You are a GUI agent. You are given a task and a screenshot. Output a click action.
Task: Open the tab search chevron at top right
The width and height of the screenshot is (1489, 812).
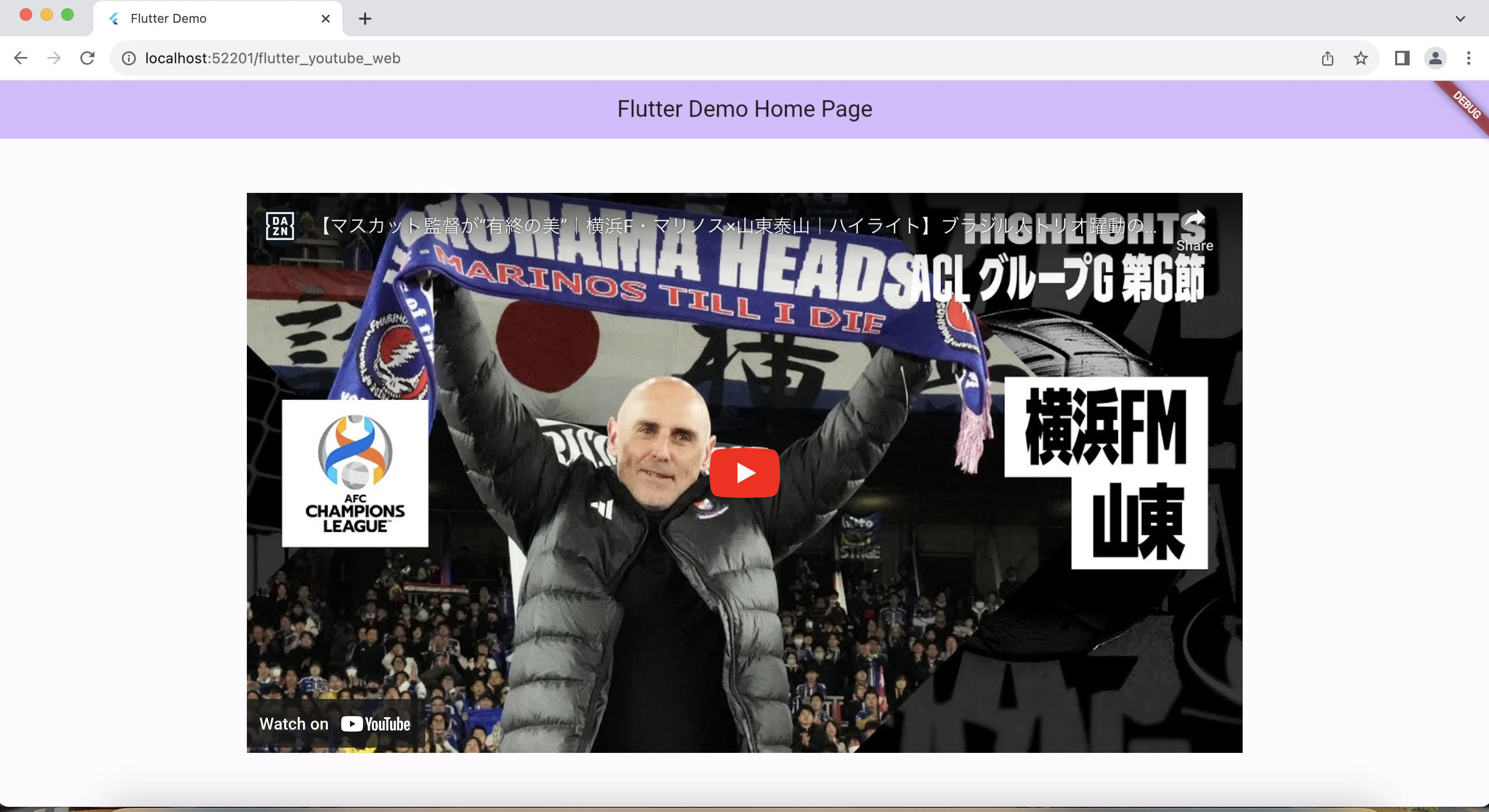[1460, 19]
